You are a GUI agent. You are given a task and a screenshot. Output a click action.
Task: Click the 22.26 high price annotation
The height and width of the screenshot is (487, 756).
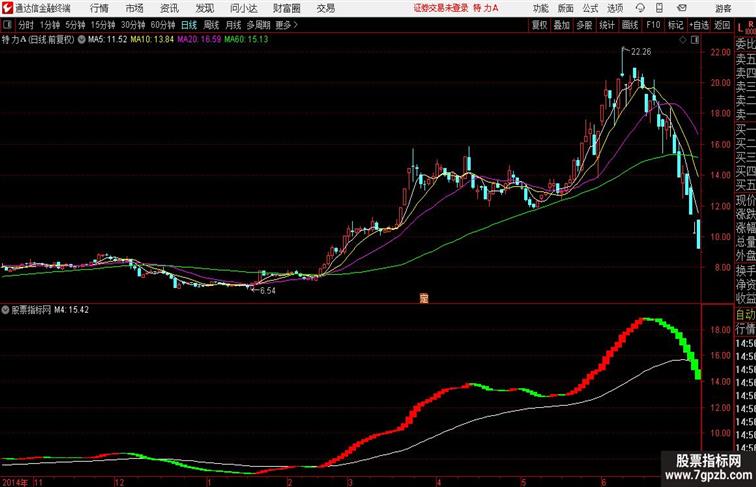tap(641, 52)
